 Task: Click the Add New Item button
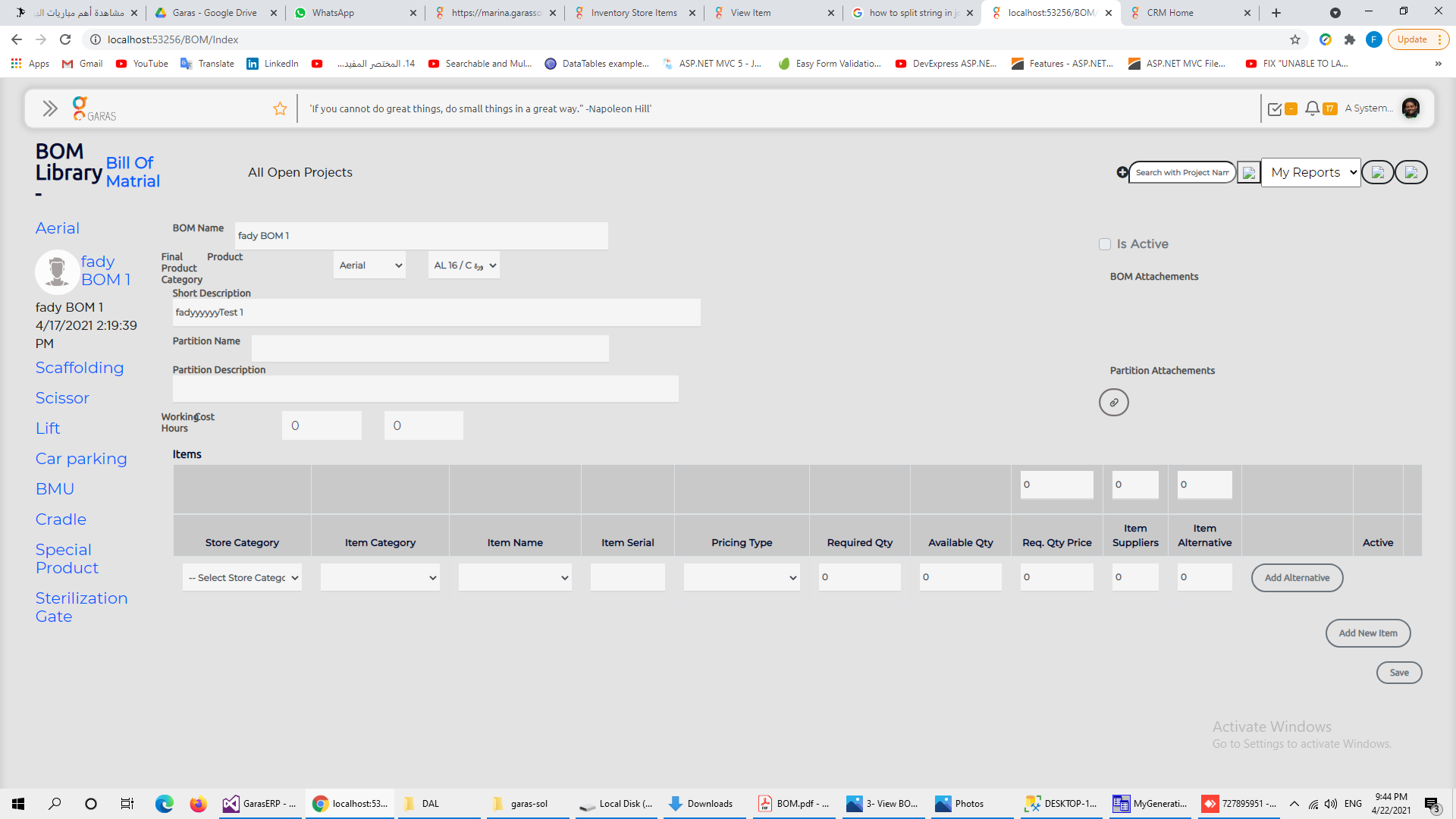1367,633
